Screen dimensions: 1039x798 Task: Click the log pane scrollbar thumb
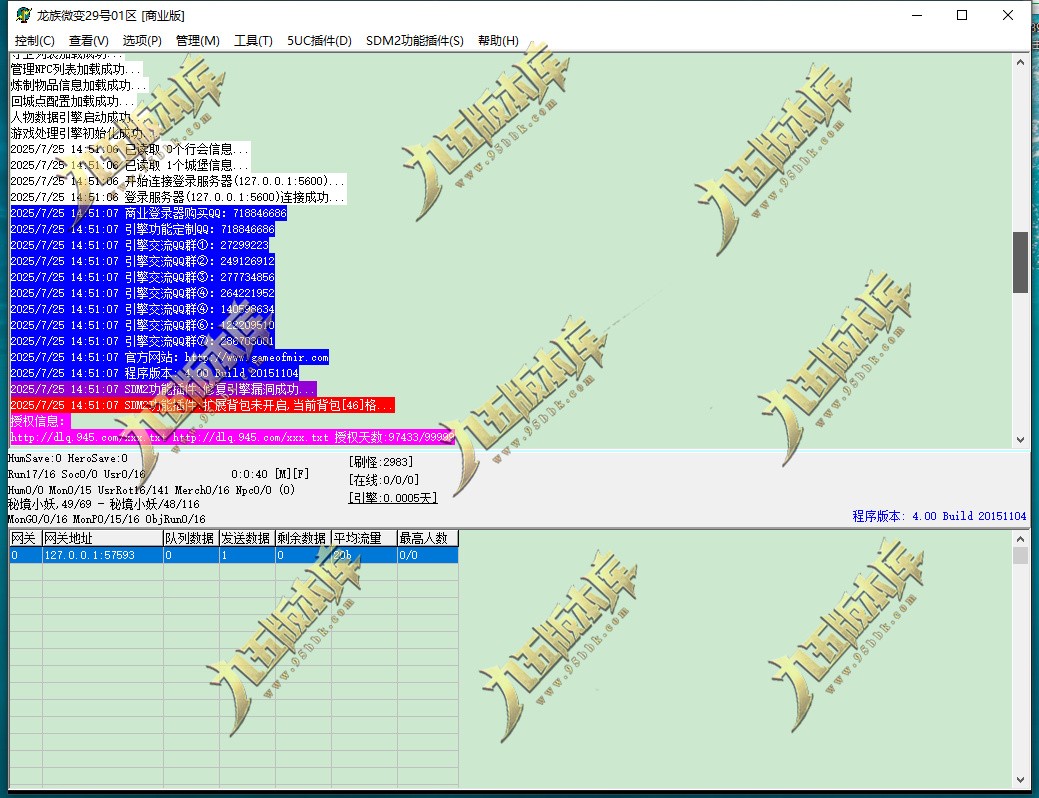point(1020,262)
